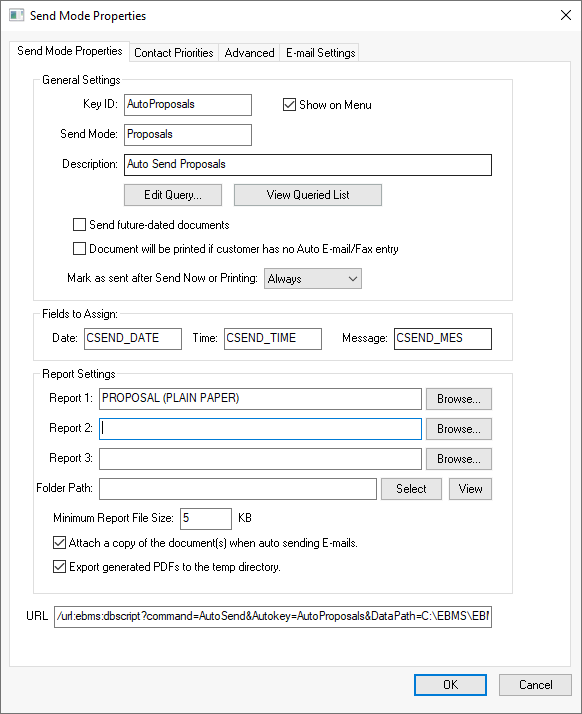This screenshot has width=582, height=714.
Task: Close the Send Mode Properties dialog
Action: 566,15
